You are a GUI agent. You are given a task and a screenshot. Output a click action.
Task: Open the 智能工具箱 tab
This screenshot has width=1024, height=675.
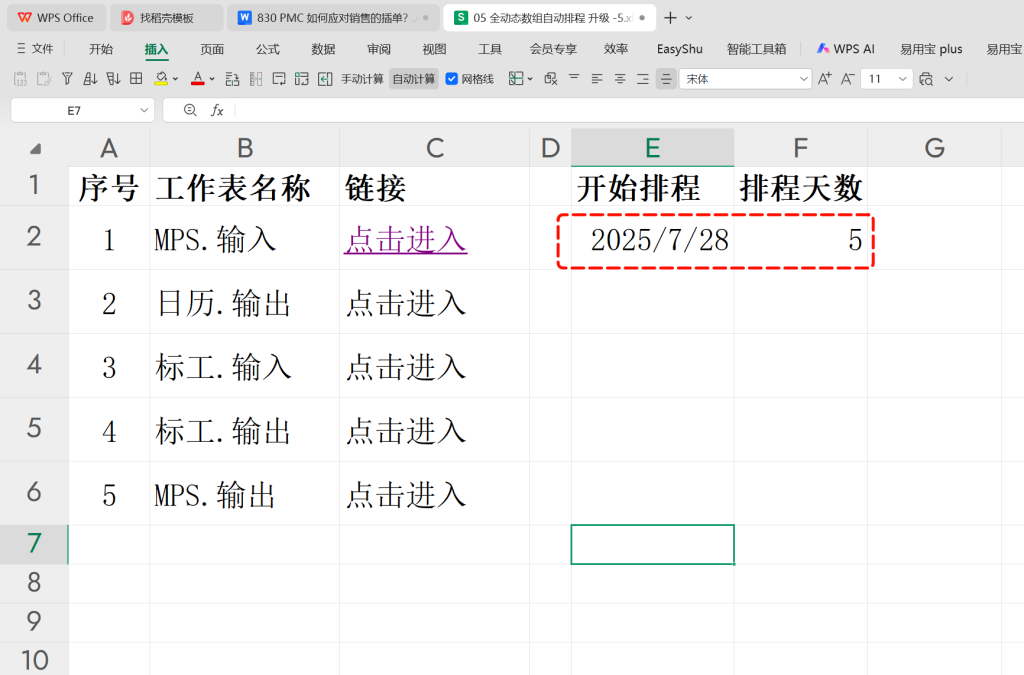click(756, 49)
